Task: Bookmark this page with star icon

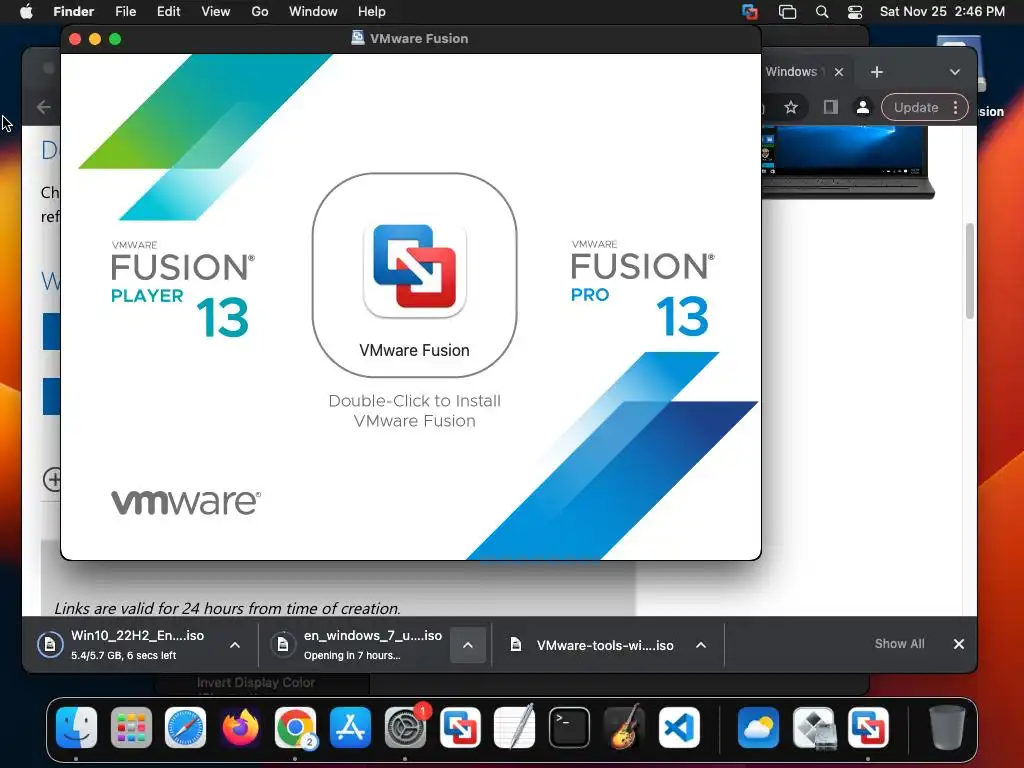Action: point(791,107)
